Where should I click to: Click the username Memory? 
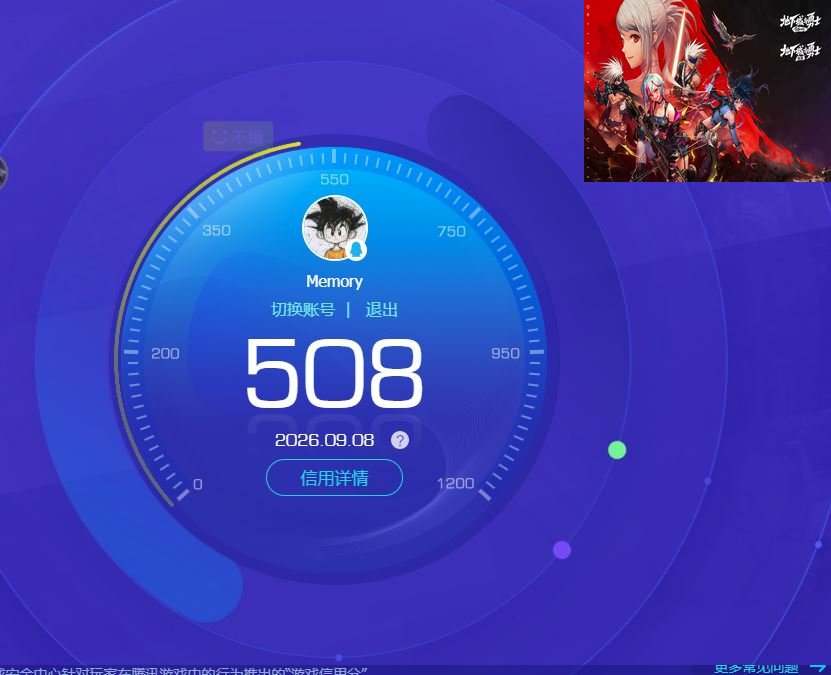334,281
